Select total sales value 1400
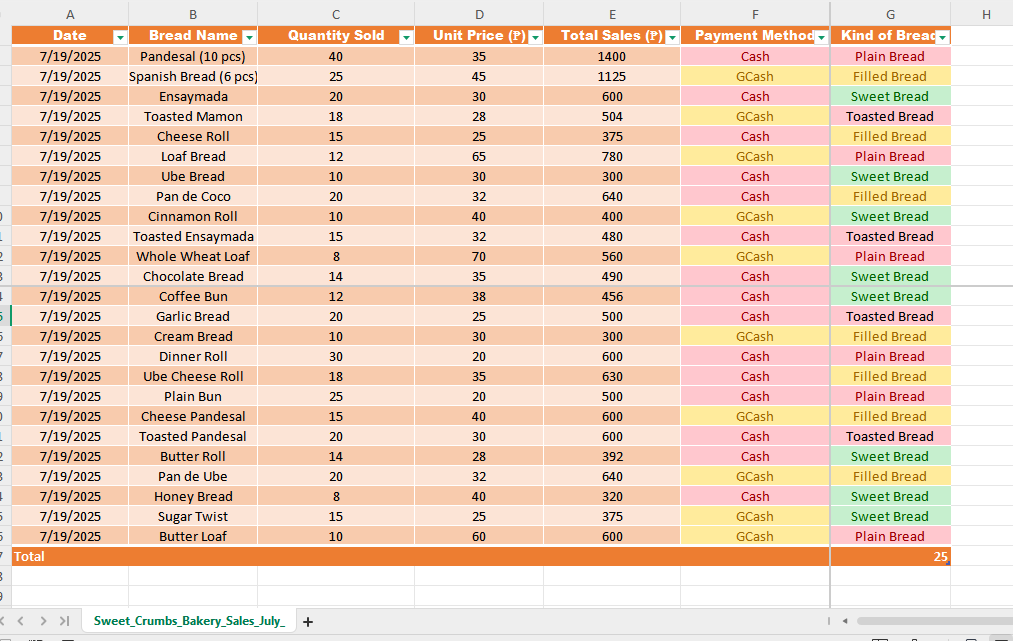 tap(612, 56)
